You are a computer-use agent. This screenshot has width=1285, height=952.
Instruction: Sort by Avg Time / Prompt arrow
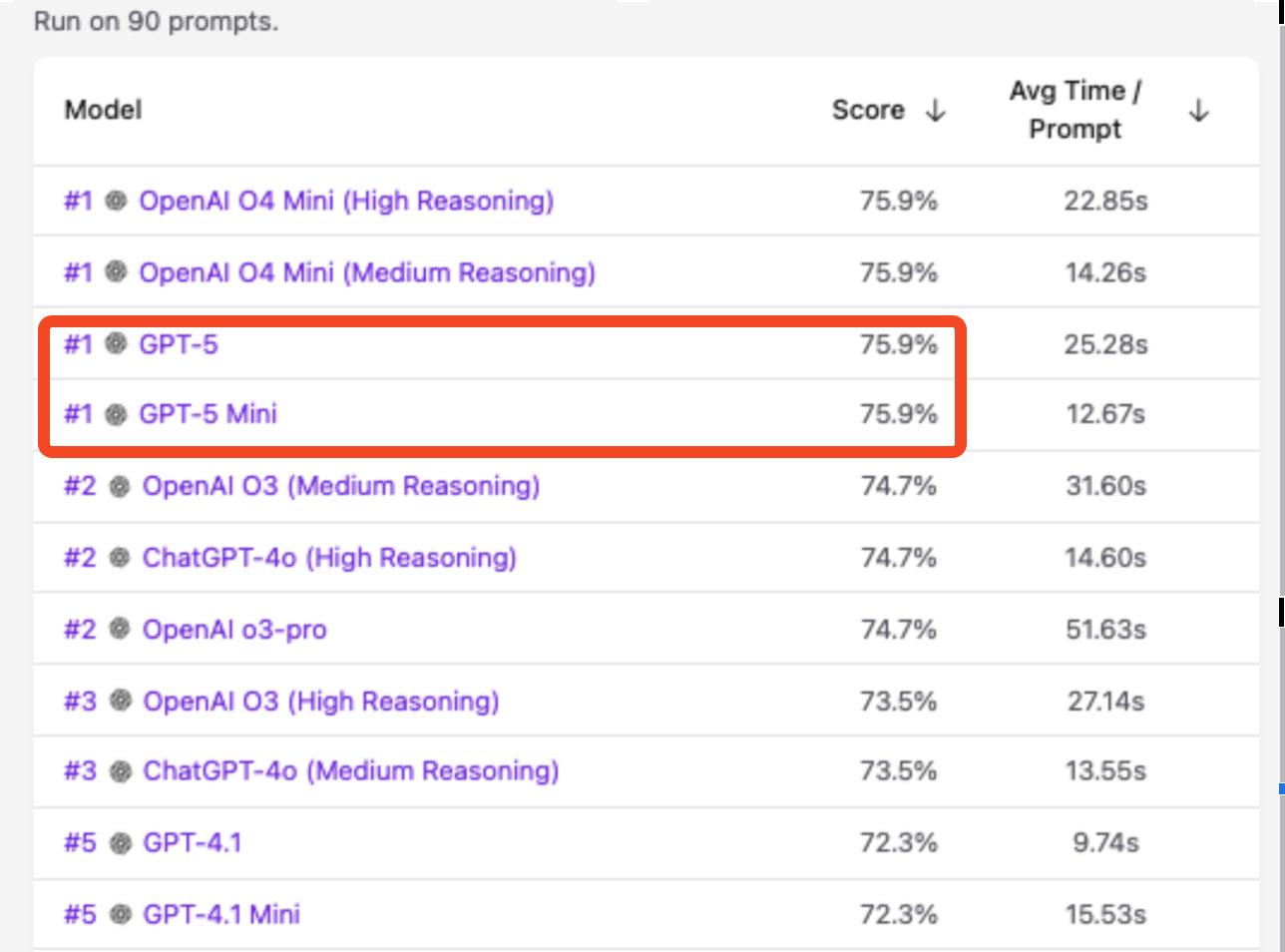coord(1199,110)
